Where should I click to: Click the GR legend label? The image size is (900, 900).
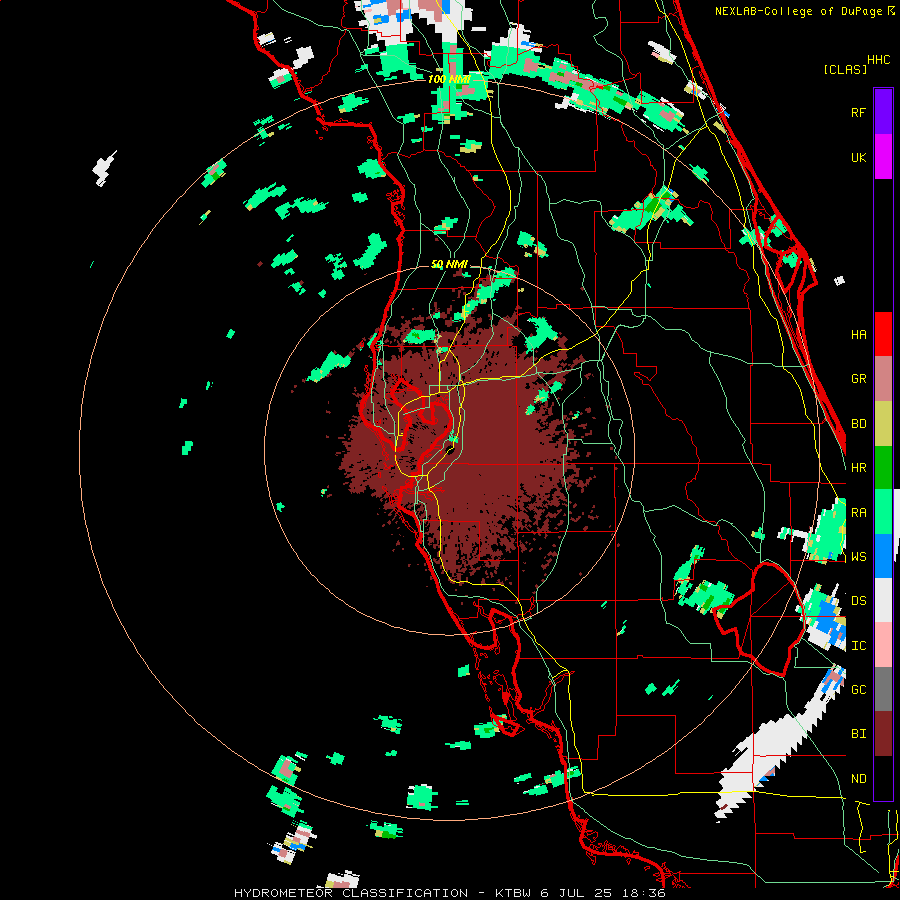click(x=858, y=379)
